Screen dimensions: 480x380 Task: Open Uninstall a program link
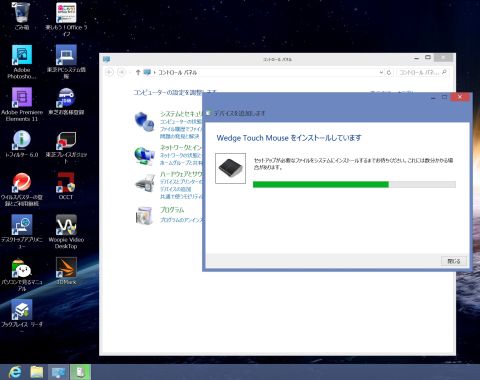(182, 220)
